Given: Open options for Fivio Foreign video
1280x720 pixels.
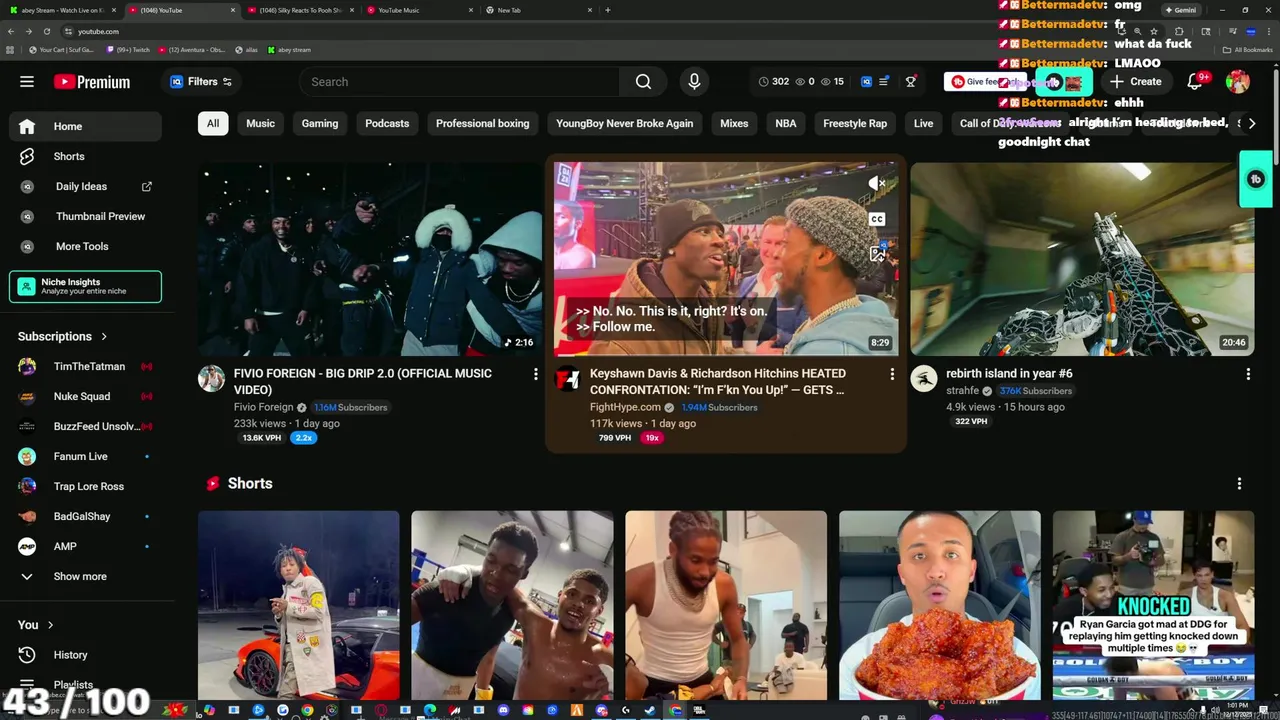Looking at the screenshot, I should 536,374.
